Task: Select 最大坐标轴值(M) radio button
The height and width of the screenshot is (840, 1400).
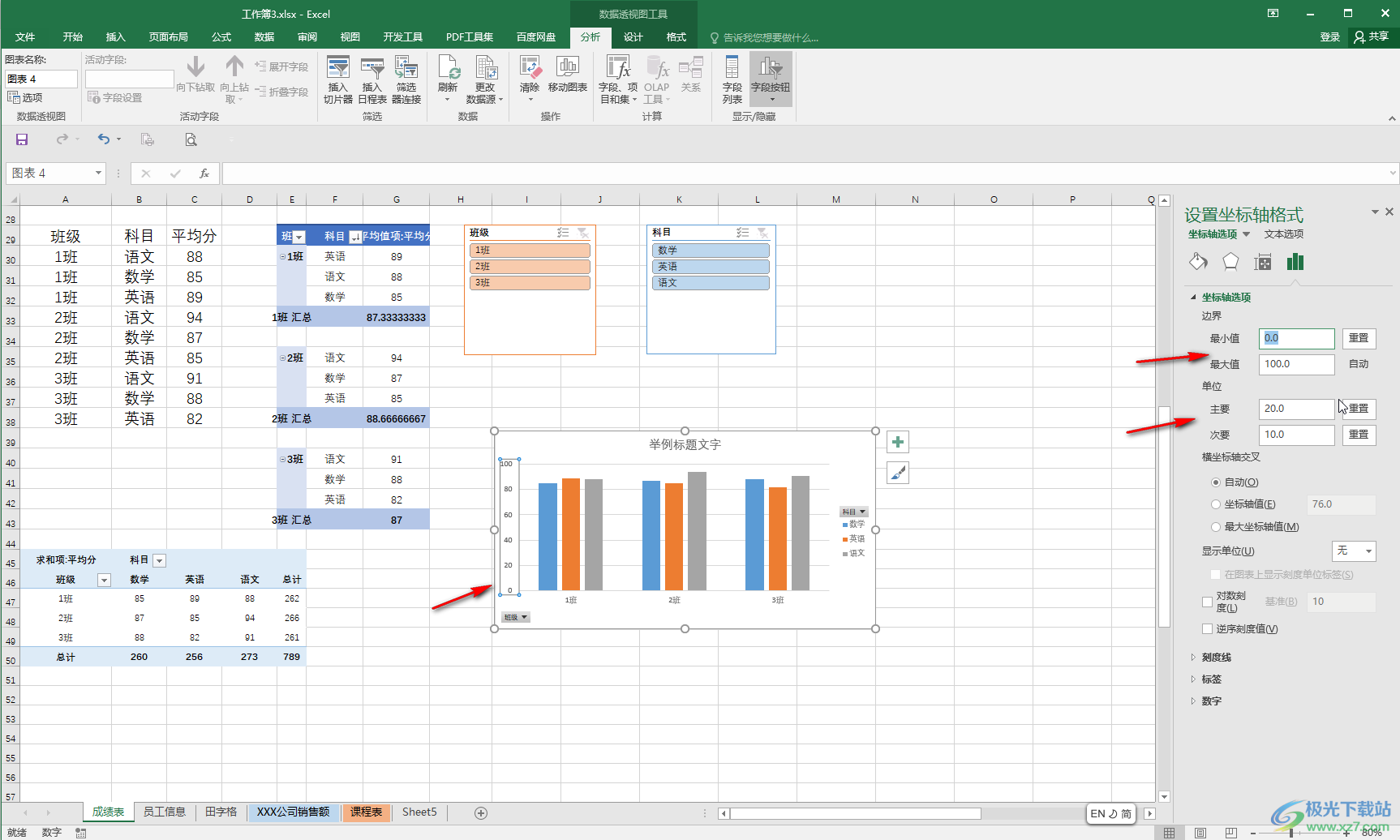Action: point(1216,527)
